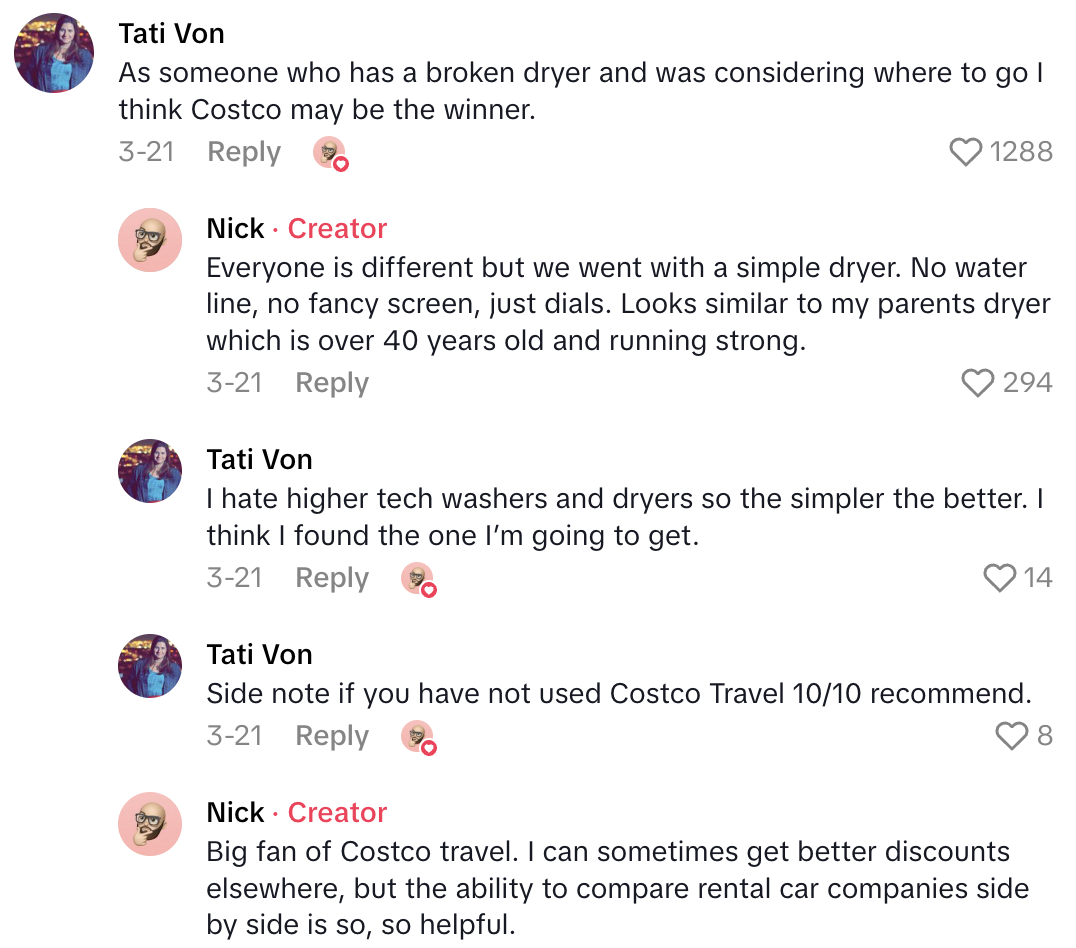This screenshot has height=948, width=1076.
Task: Open Tati Von's avatar on top comment
Action: point(54,53)
